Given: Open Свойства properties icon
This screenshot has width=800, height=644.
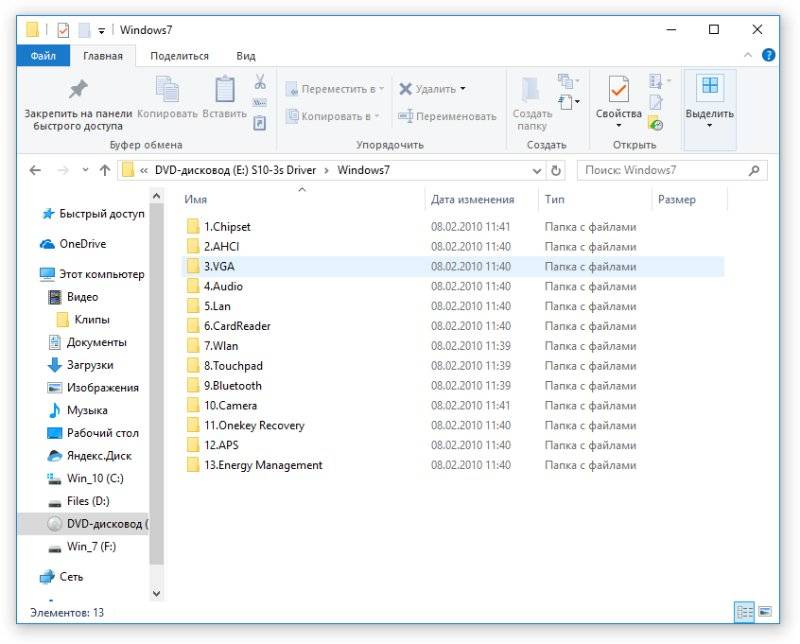Looking at the screenshot, I should [618, 89].
